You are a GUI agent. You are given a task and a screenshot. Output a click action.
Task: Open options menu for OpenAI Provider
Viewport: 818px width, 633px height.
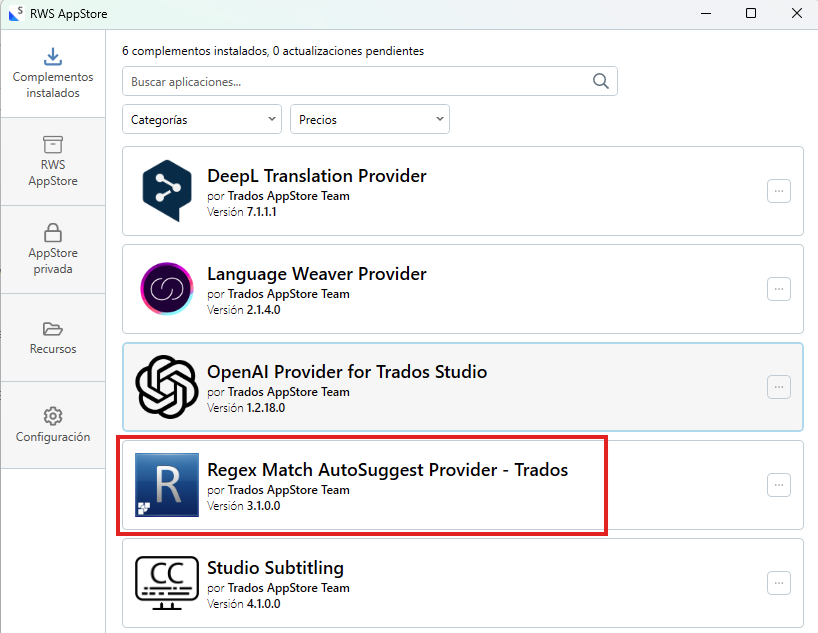(778, 387)
